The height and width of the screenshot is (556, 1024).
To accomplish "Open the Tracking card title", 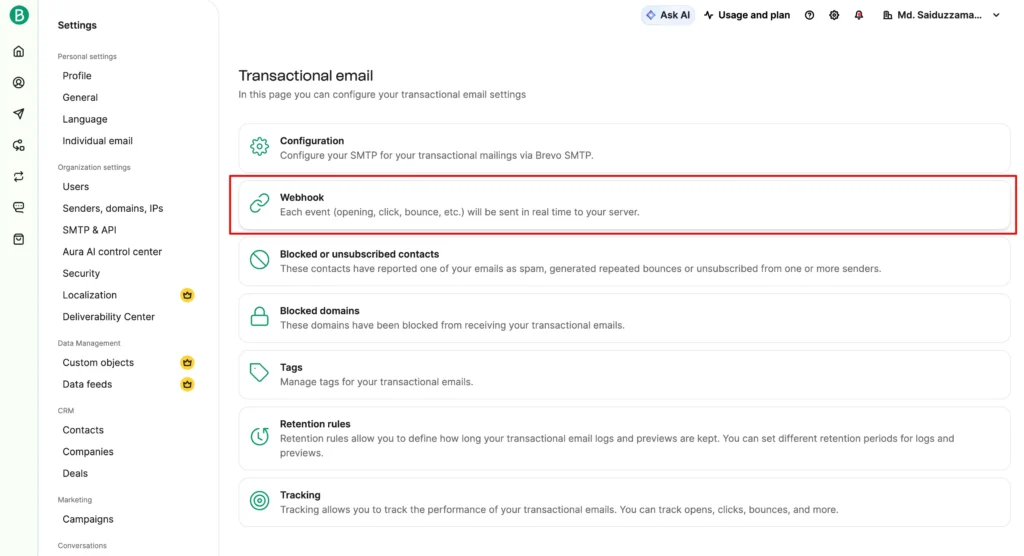I will tap(300, 495).
